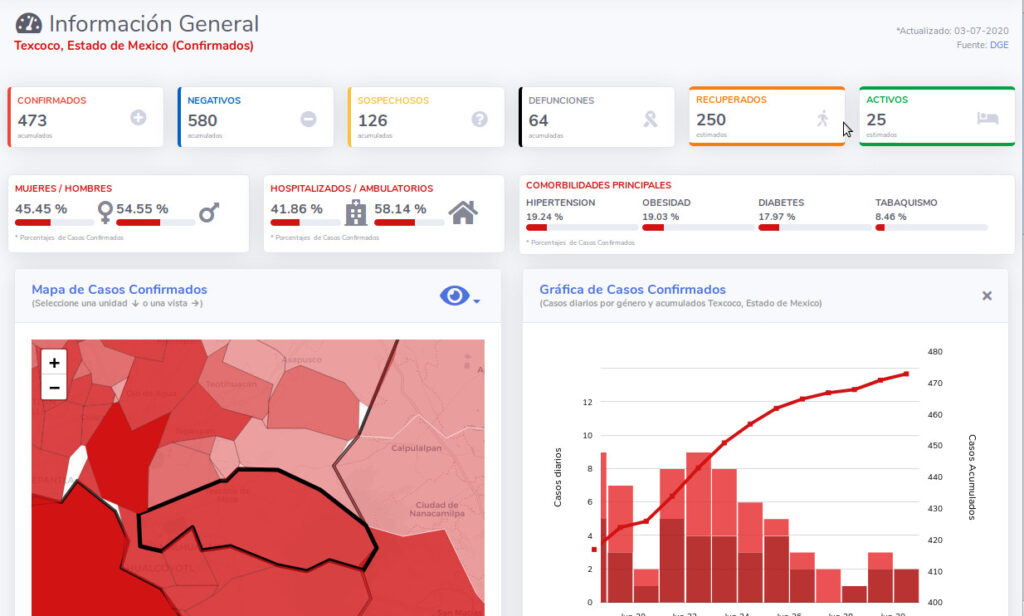1024x616 pixels.
Task: Click the male gender symbol icon
Action: click(208, 212)
